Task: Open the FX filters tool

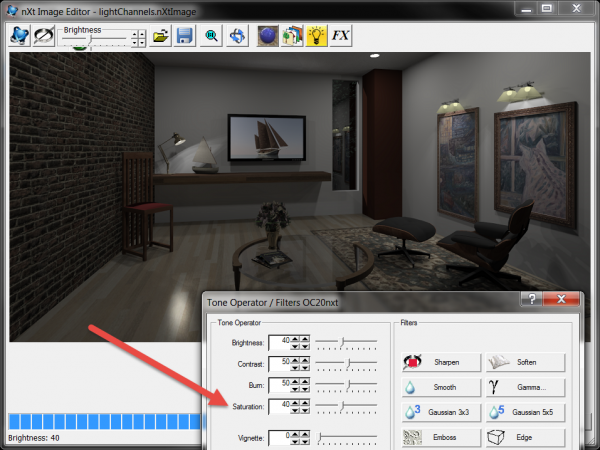Action: [x=340, y=36]
